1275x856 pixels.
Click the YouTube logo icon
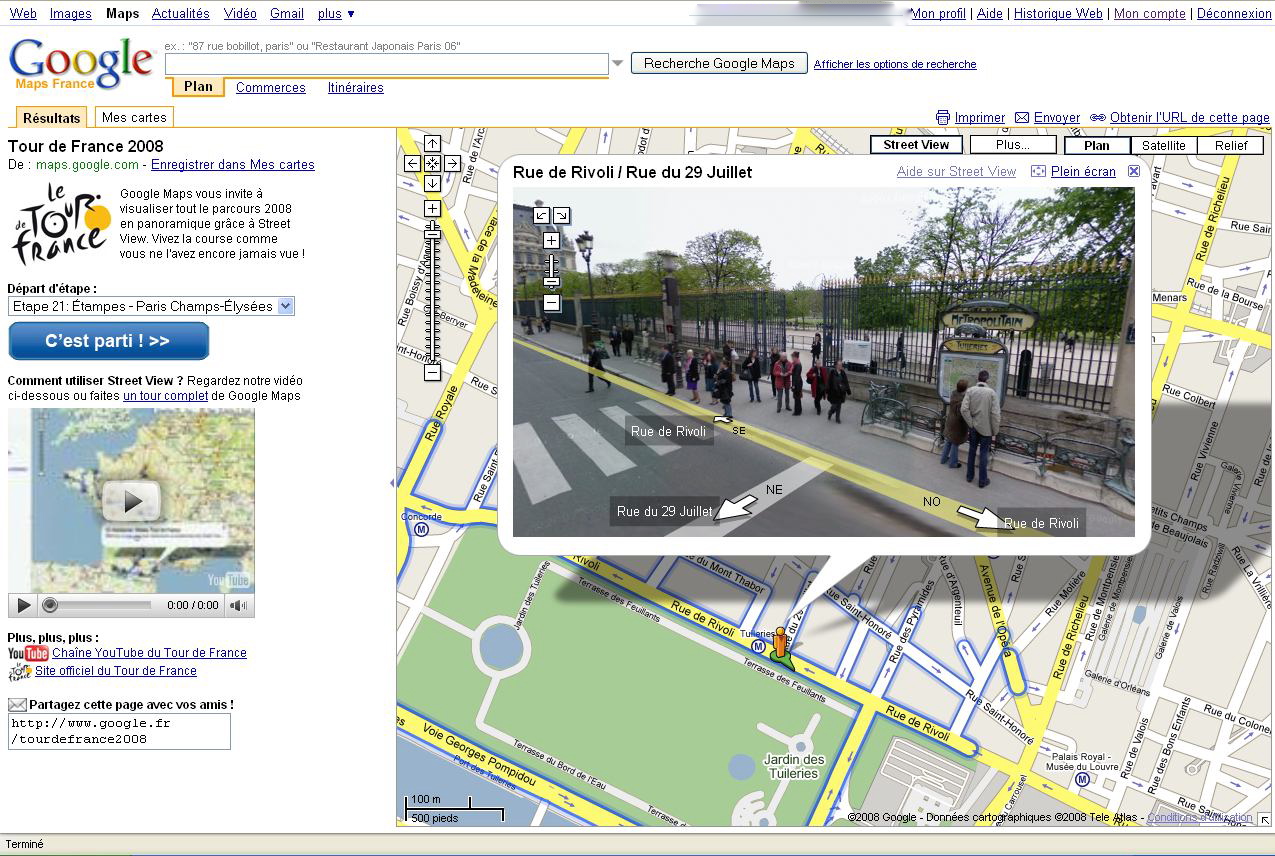click(x=28, y=653)
